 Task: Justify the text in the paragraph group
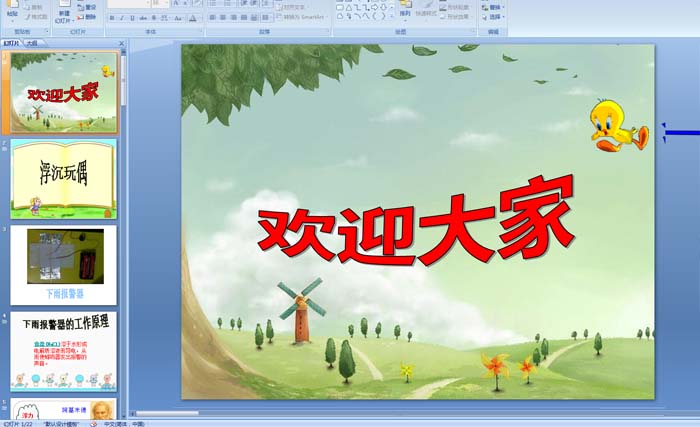coord(244,17)
